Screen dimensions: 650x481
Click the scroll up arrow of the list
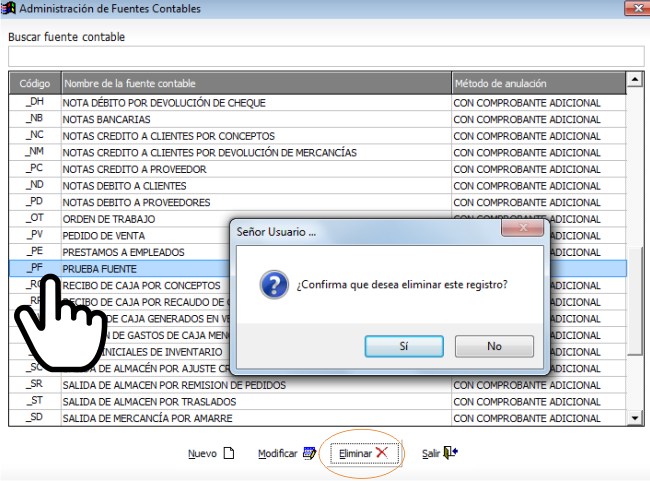[635, 79]
